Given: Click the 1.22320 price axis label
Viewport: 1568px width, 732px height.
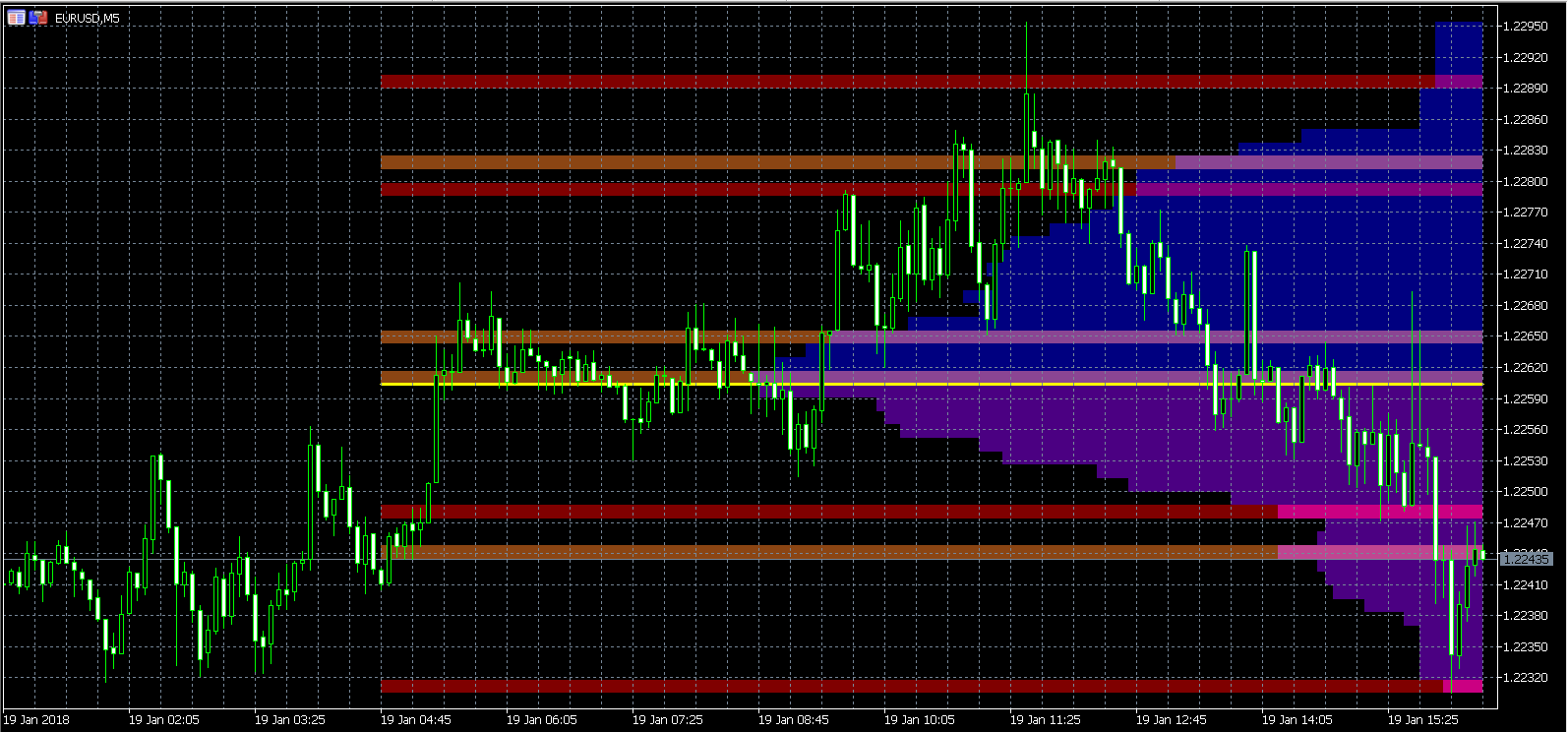Looking at the screenshot, I should (x=1526, y=678).
